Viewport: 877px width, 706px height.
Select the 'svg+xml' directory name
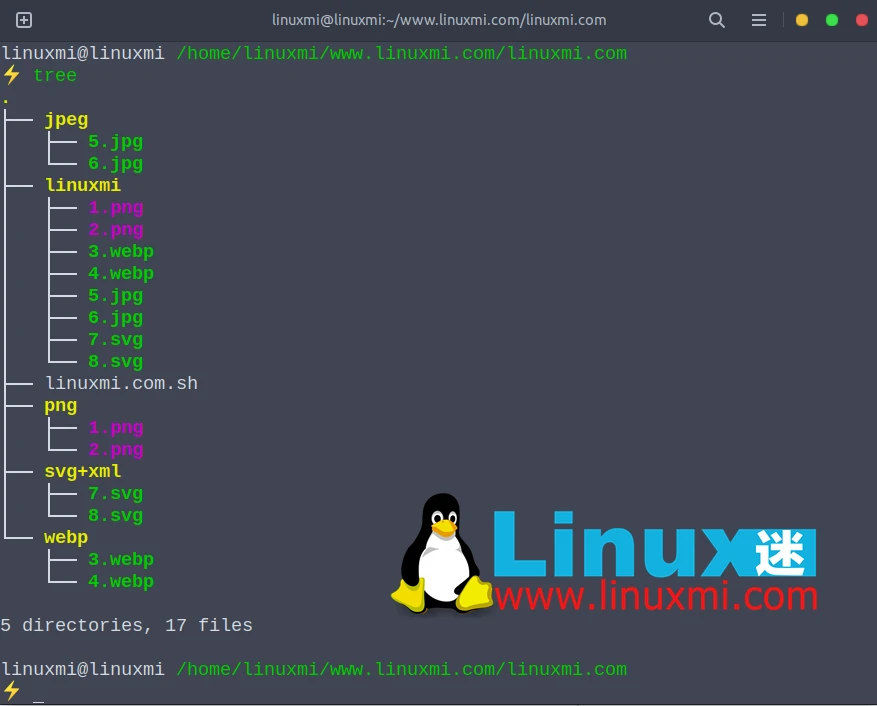pos(83,471)
